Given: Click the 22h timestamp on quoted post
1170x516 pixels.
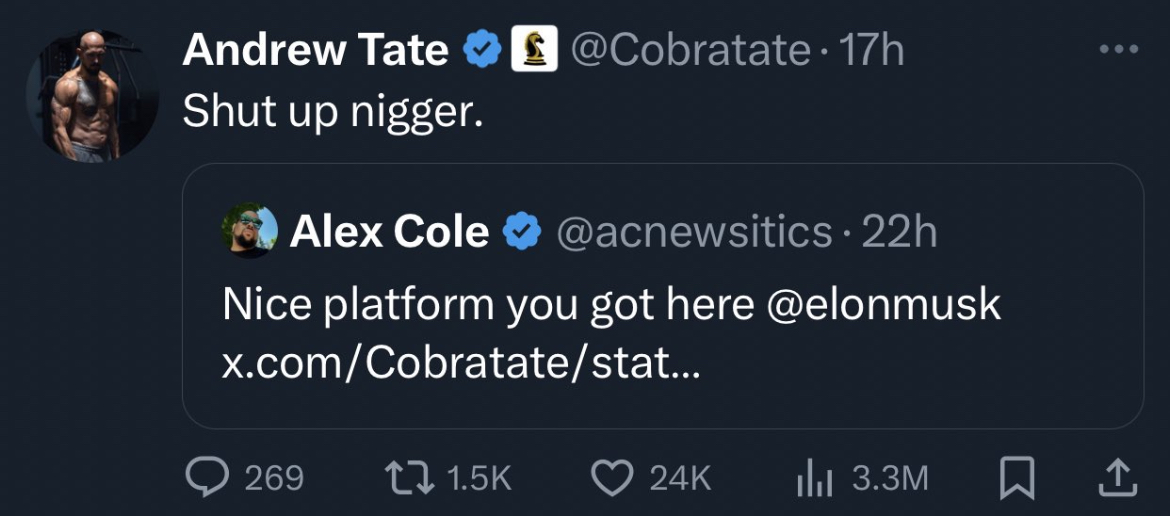Looking at the screenshot, I should pyautogui.click(x=899, y=232).
